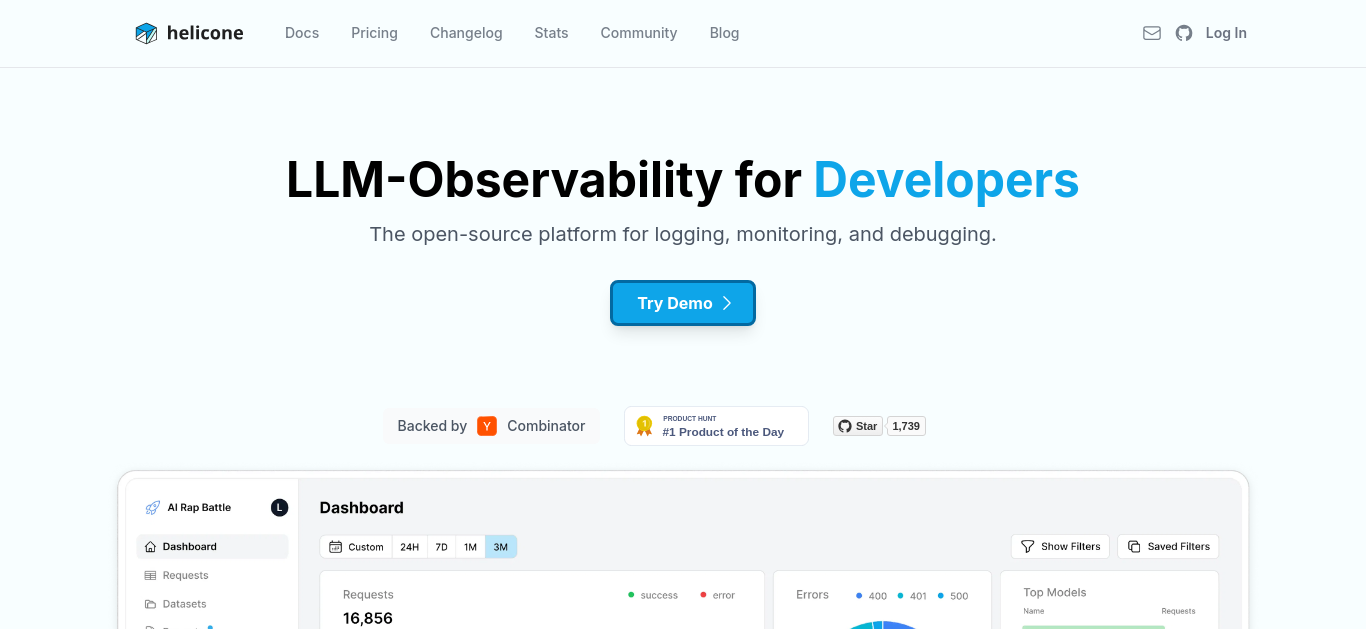Click the L user avatar circle
The height and width of the screenshot is (629, 1366).
[x=279, y=508]
